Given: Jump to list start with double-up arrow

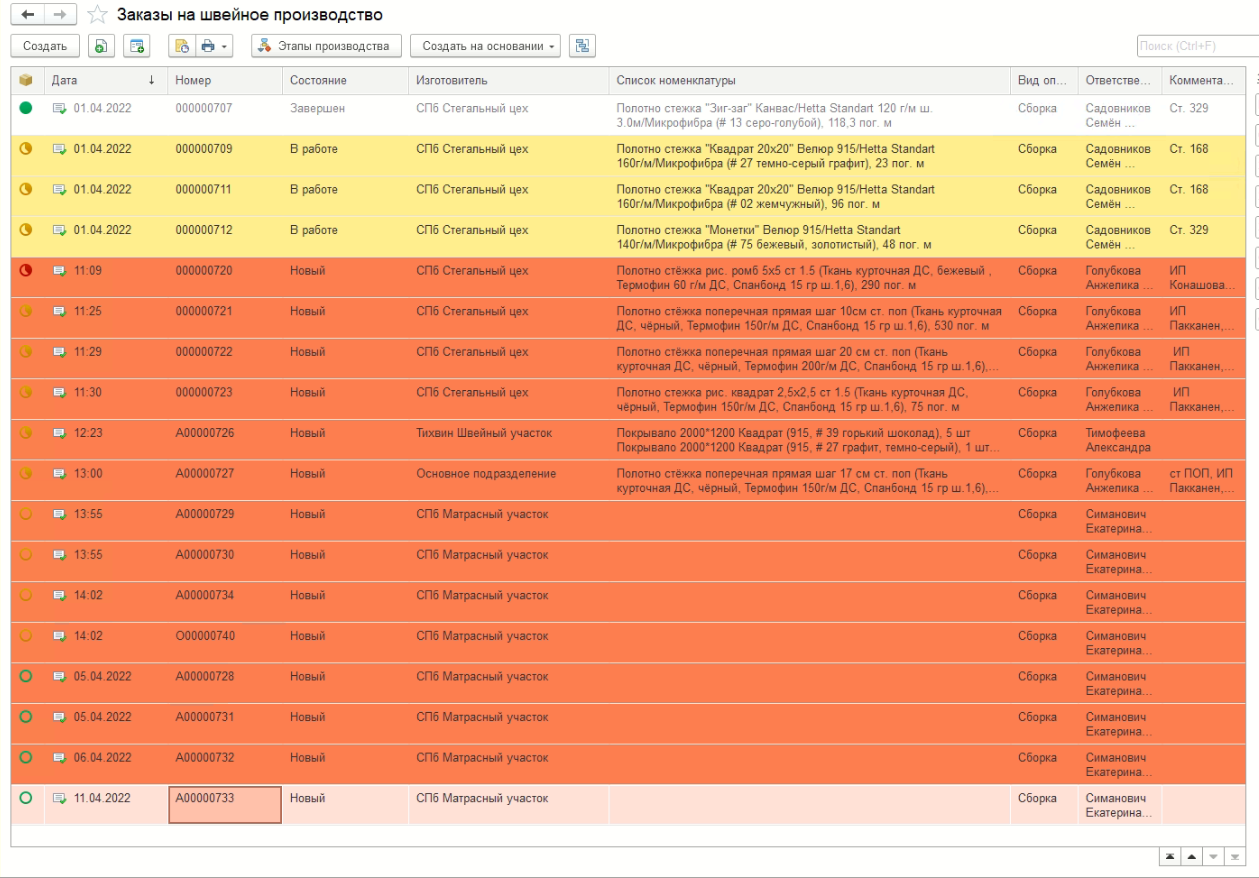Looking at the screenshot, I should pyautogui.click(x=1169, y=857).
